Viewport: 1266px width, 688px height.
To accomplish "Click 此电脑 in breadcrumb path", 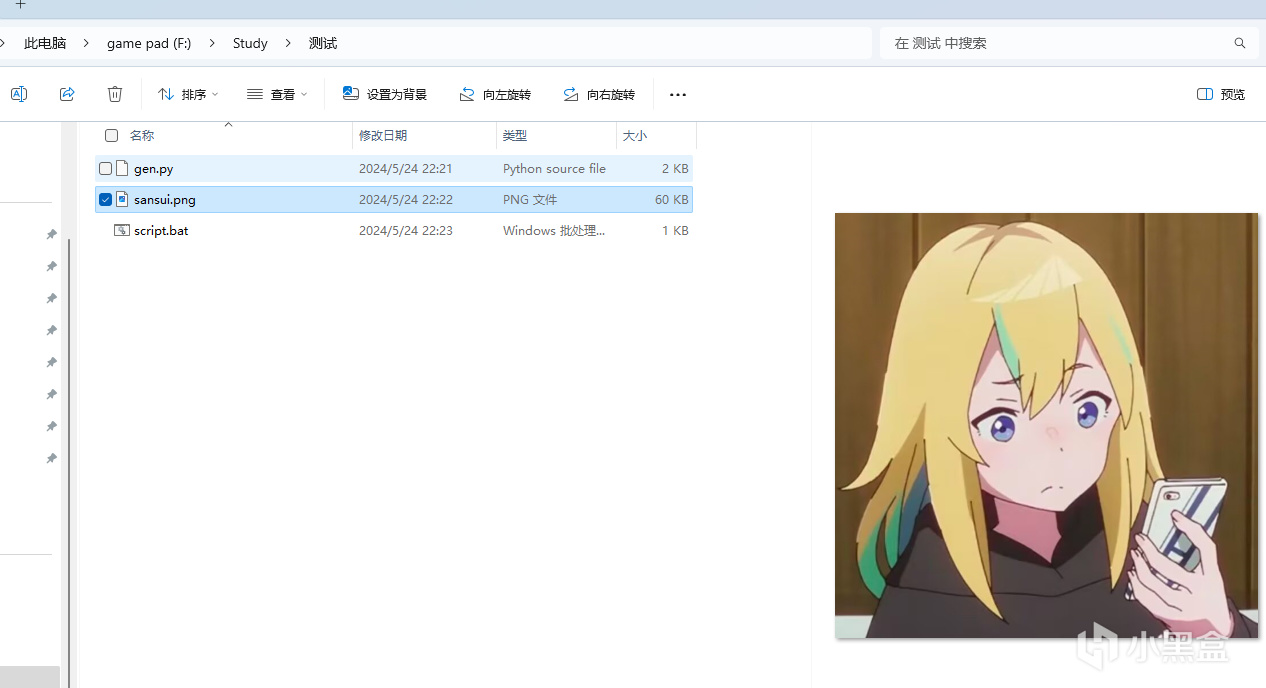I will [45, 43].
